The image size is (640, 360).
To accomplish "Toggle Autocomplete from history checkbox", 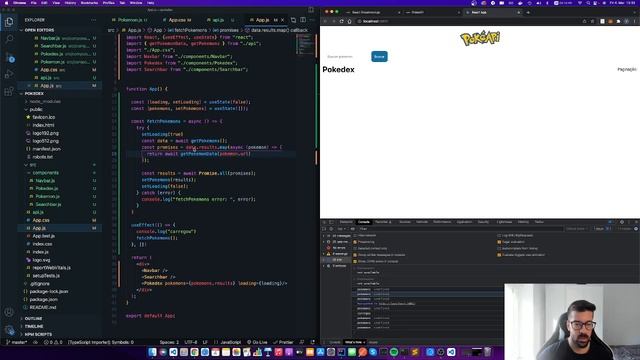I will pyautogui.click(x=499, y=248).
